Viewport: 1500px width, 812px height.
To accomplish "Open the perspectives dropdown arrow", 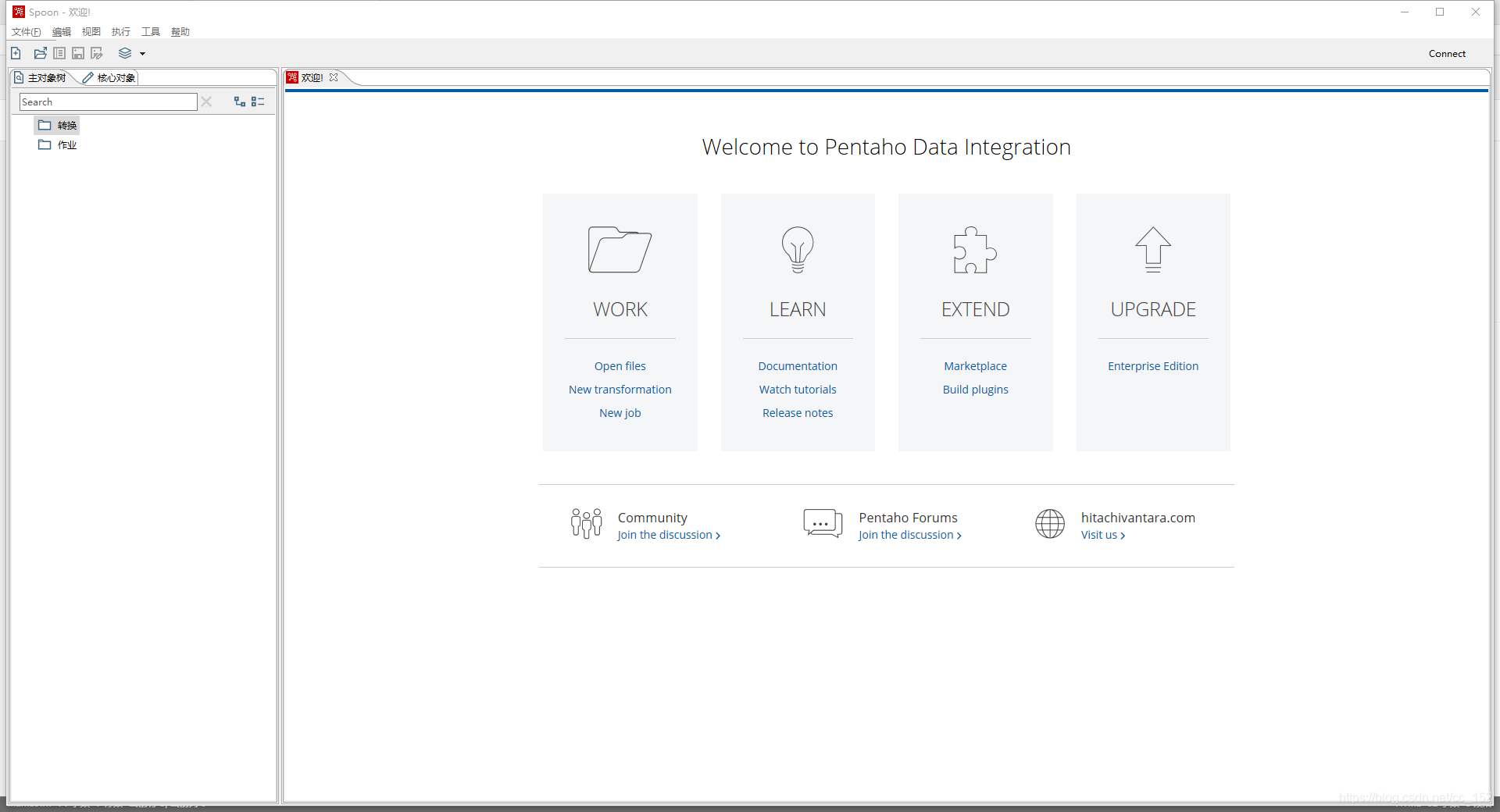I will pyautogui.click(x=142, y=54).
